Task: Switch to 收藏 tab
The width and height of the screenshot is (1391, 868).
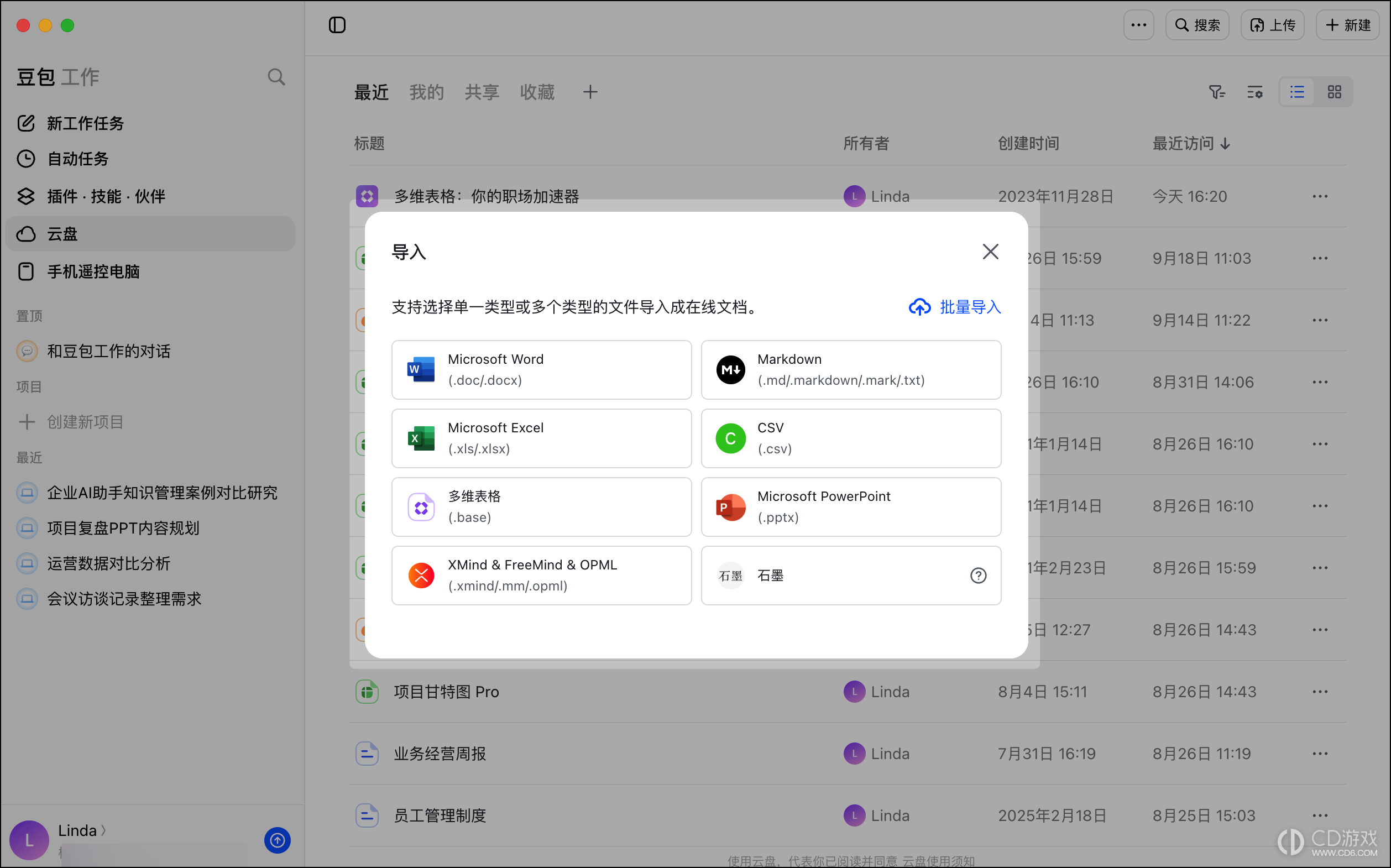Action: (537, 92)
